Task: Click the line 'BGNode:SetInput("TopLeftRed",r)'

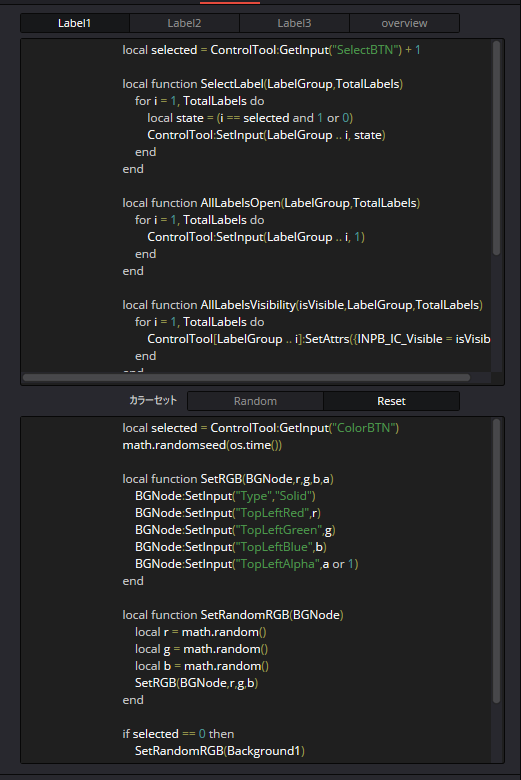Action: [x=228, y=513]
